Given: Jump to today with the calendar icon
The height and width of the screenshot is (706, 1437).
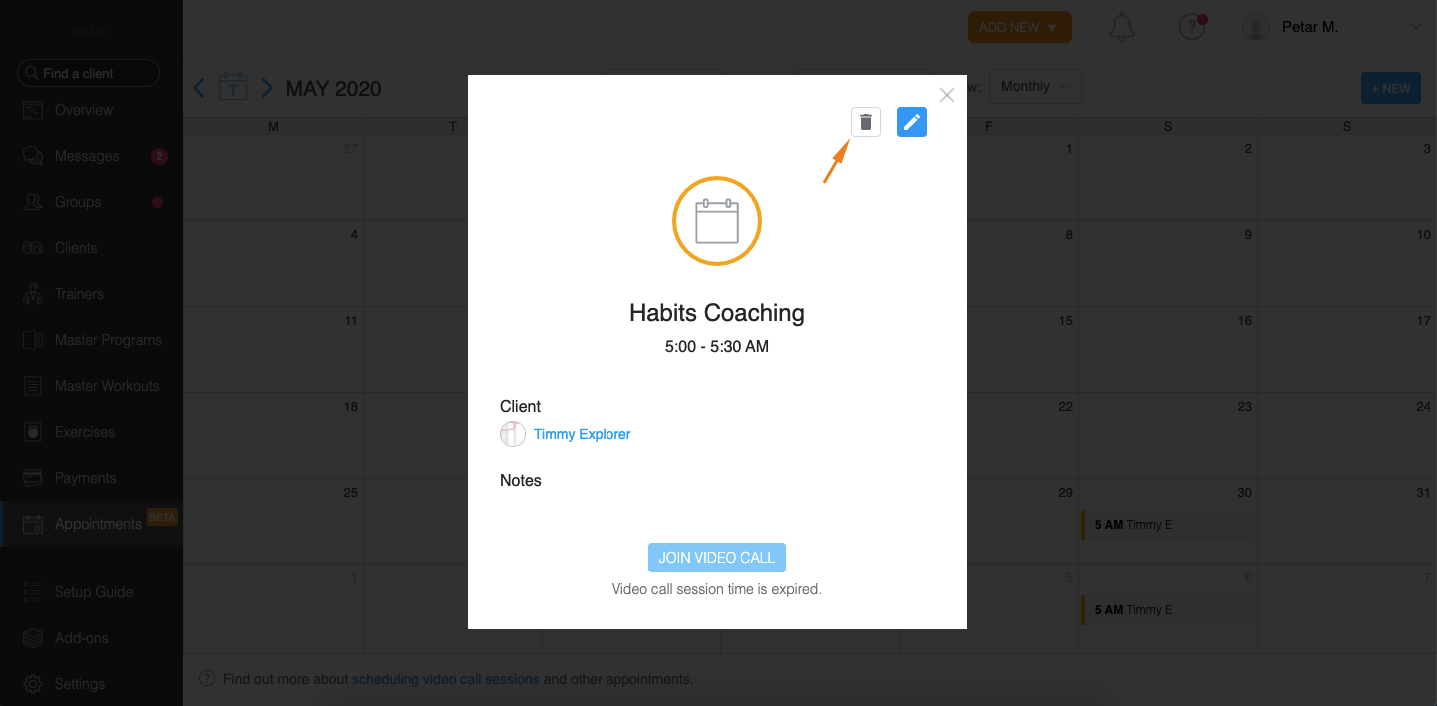Looking at the screenshot, I should coord(233,87).
